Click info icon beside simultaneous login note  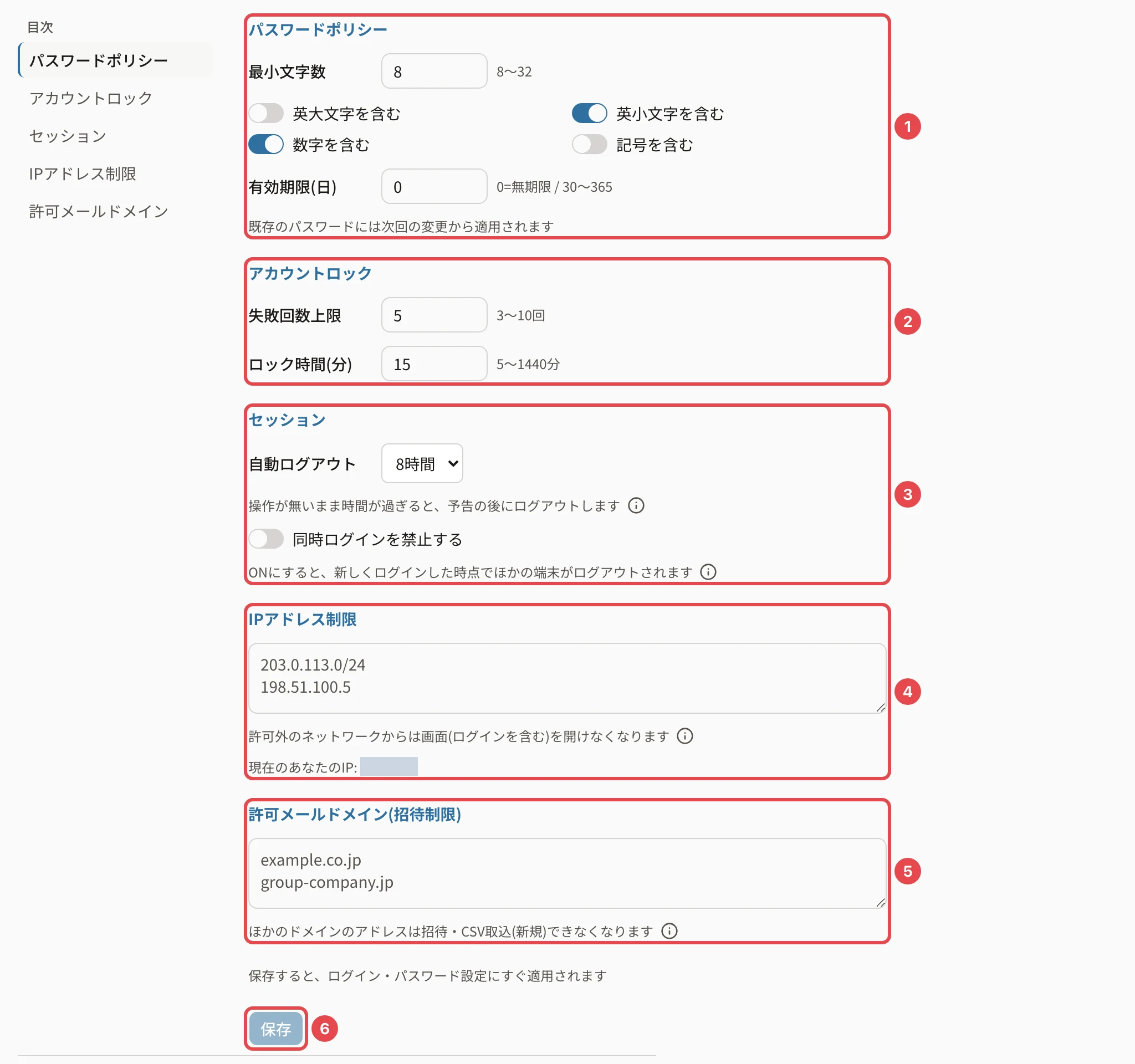click(708, 572)
